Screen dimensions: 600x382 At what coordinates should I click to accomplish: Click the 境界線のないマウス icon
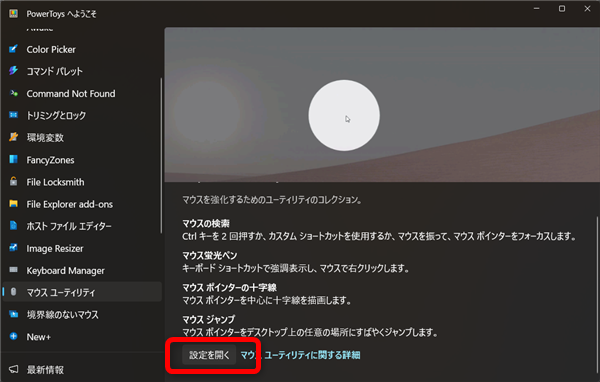tap(13, 314)
